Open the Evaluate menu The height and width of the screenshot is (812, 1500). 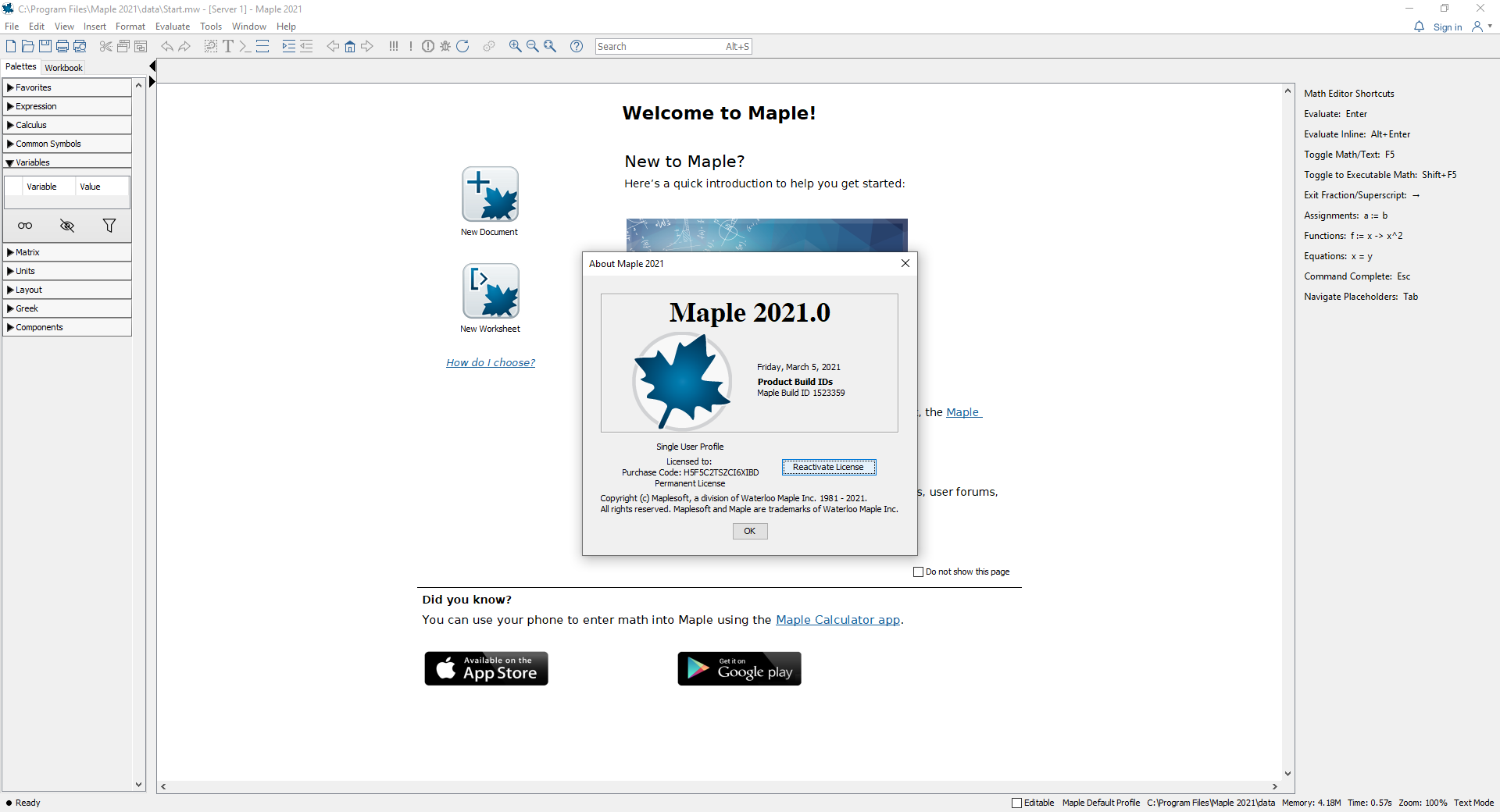pos(173,27)
